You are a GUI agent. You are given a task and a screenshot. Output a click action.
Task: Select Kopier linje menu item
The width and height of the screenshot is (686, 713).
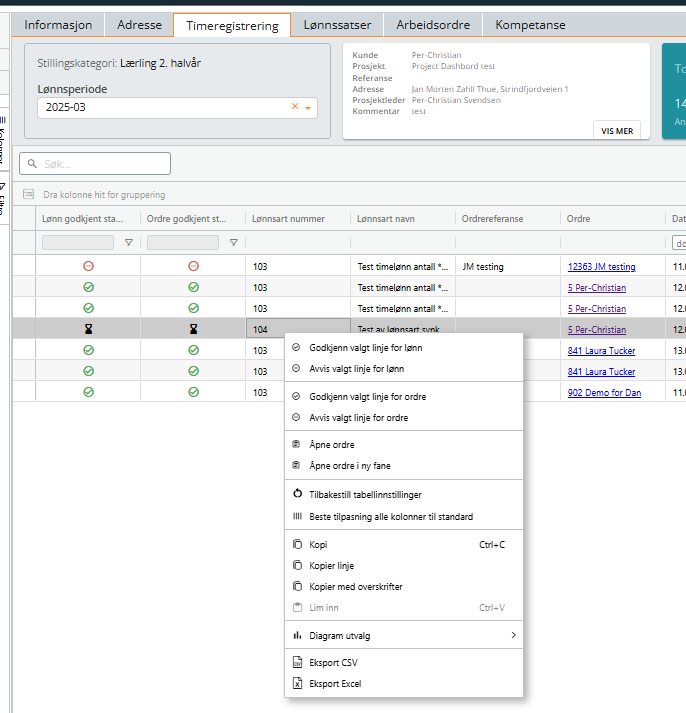pyautogui.click(x=404, y=566)
